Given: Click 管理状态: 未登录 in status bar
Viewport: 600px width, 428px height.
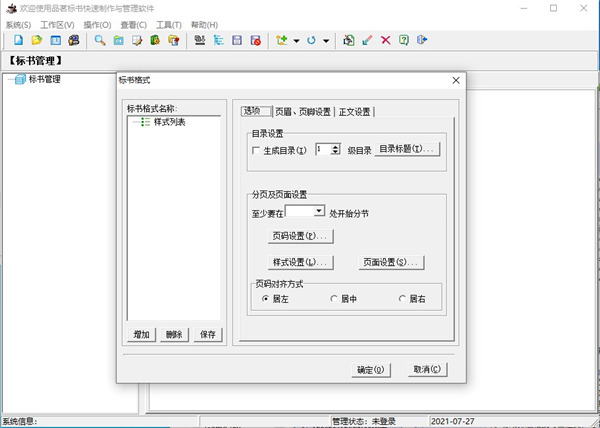Looking at the screenshot, I should (x=364, y=421).
